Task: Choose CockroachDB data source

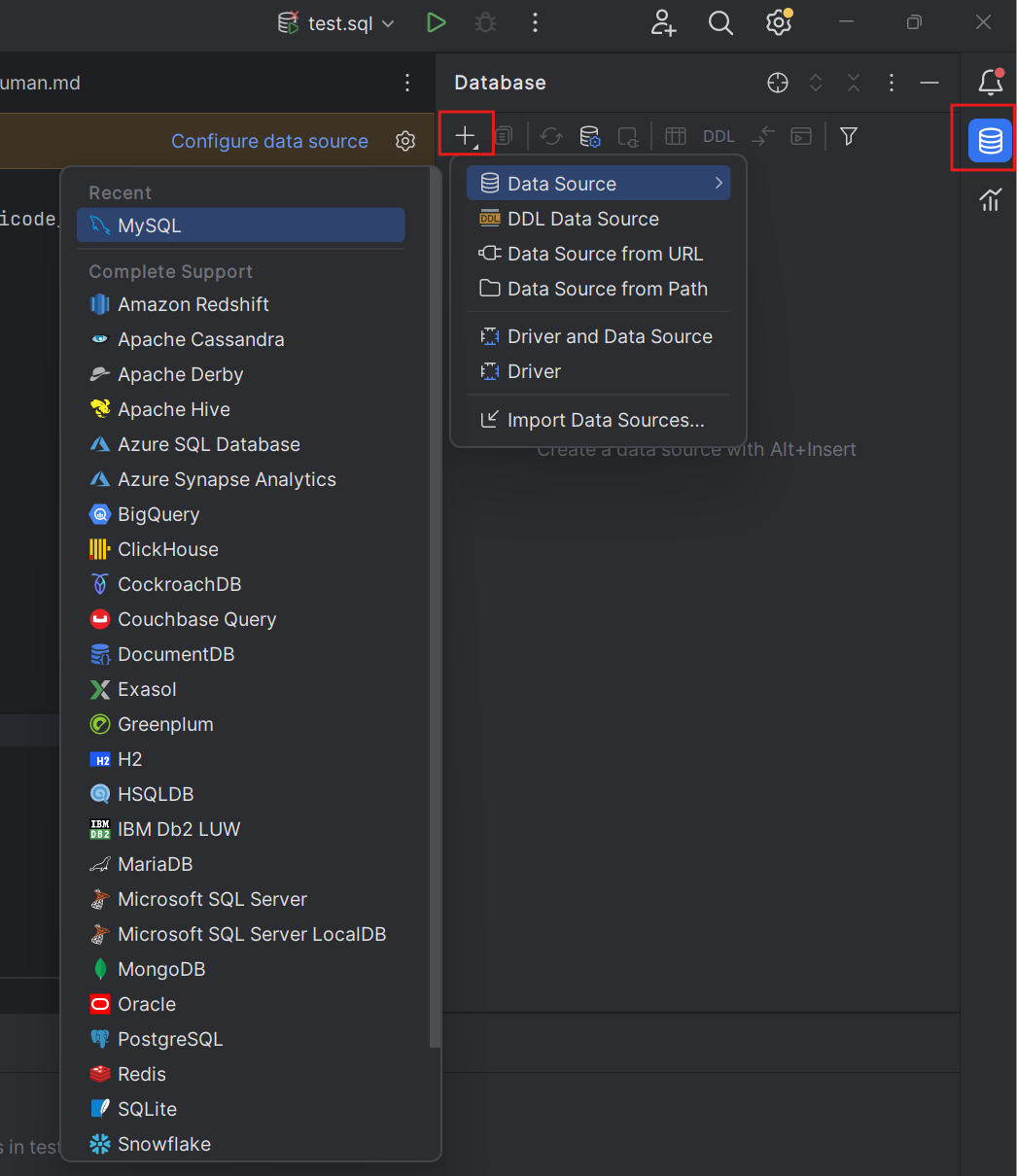Action: (x=241, y=584)
